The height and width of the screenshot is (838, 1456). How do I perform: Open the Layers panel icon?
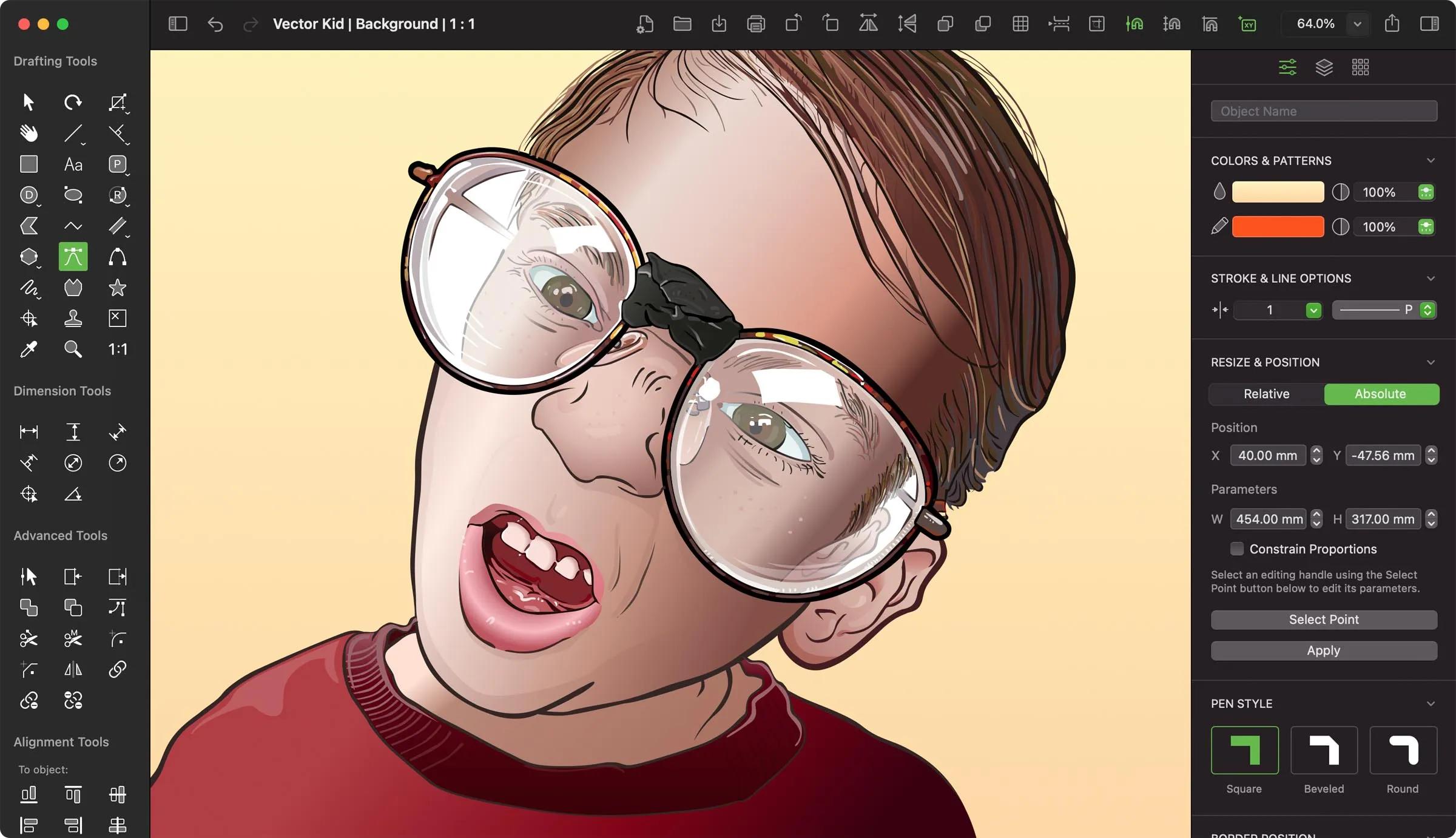coord(1324,67)
